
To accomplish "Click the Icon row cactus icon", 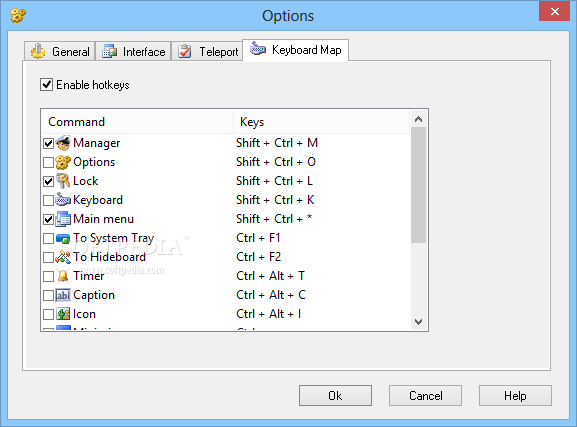I will click(x=63, y=314).
